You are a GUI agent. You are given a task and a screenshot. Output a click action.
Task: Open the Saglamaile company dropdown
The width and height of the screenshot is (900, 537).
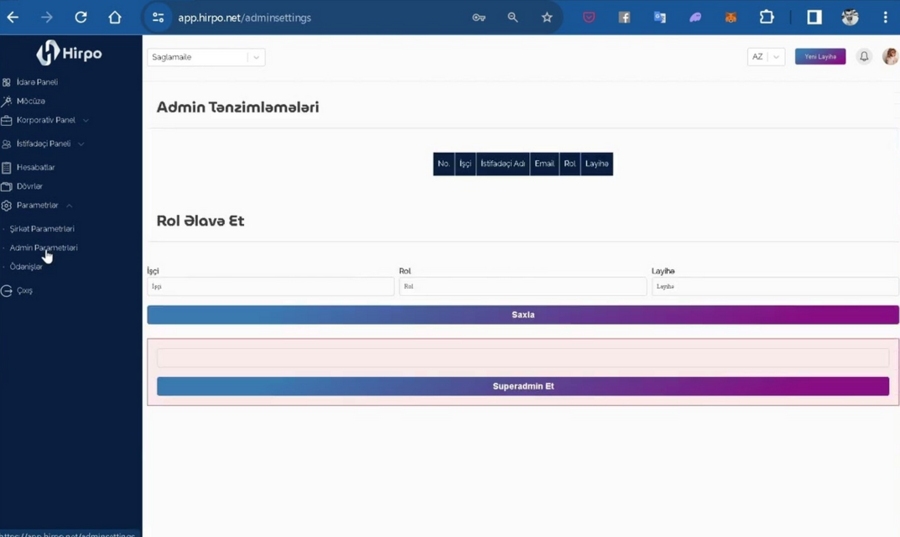pos(206,57)
